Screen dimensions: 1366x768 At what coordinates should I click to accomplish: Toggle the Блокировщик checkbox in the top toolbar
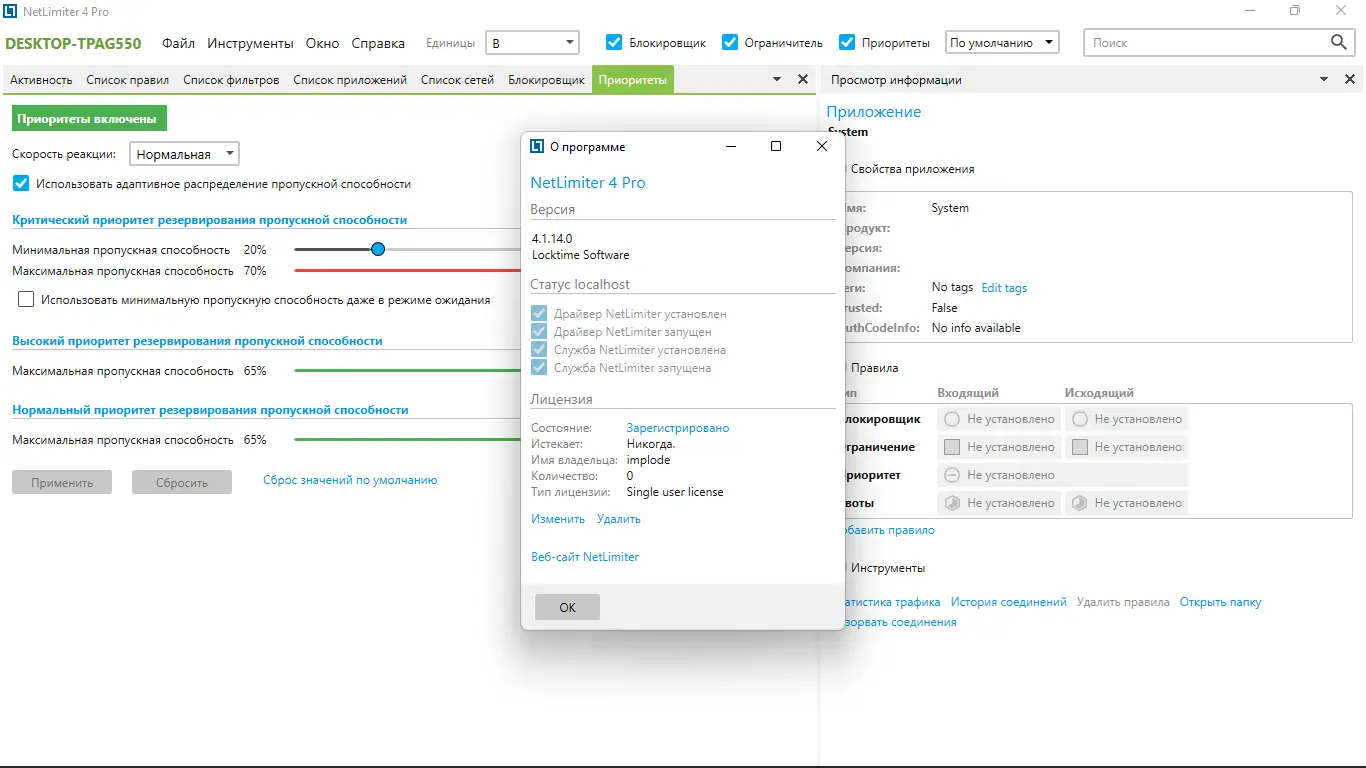pyautogui.click(x=614, y=42)
